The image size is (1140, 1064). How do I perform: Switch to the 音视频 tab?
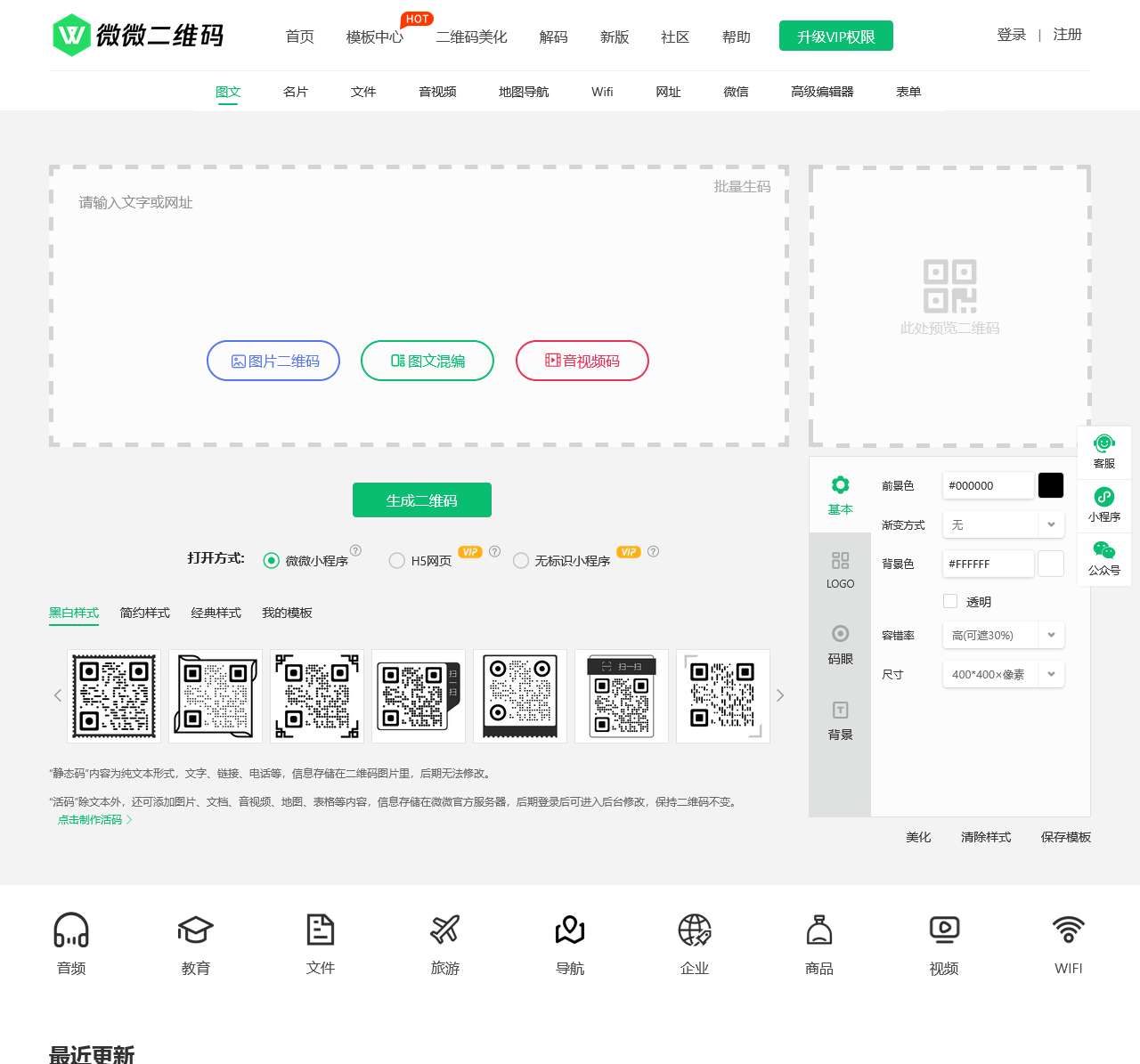437,92
